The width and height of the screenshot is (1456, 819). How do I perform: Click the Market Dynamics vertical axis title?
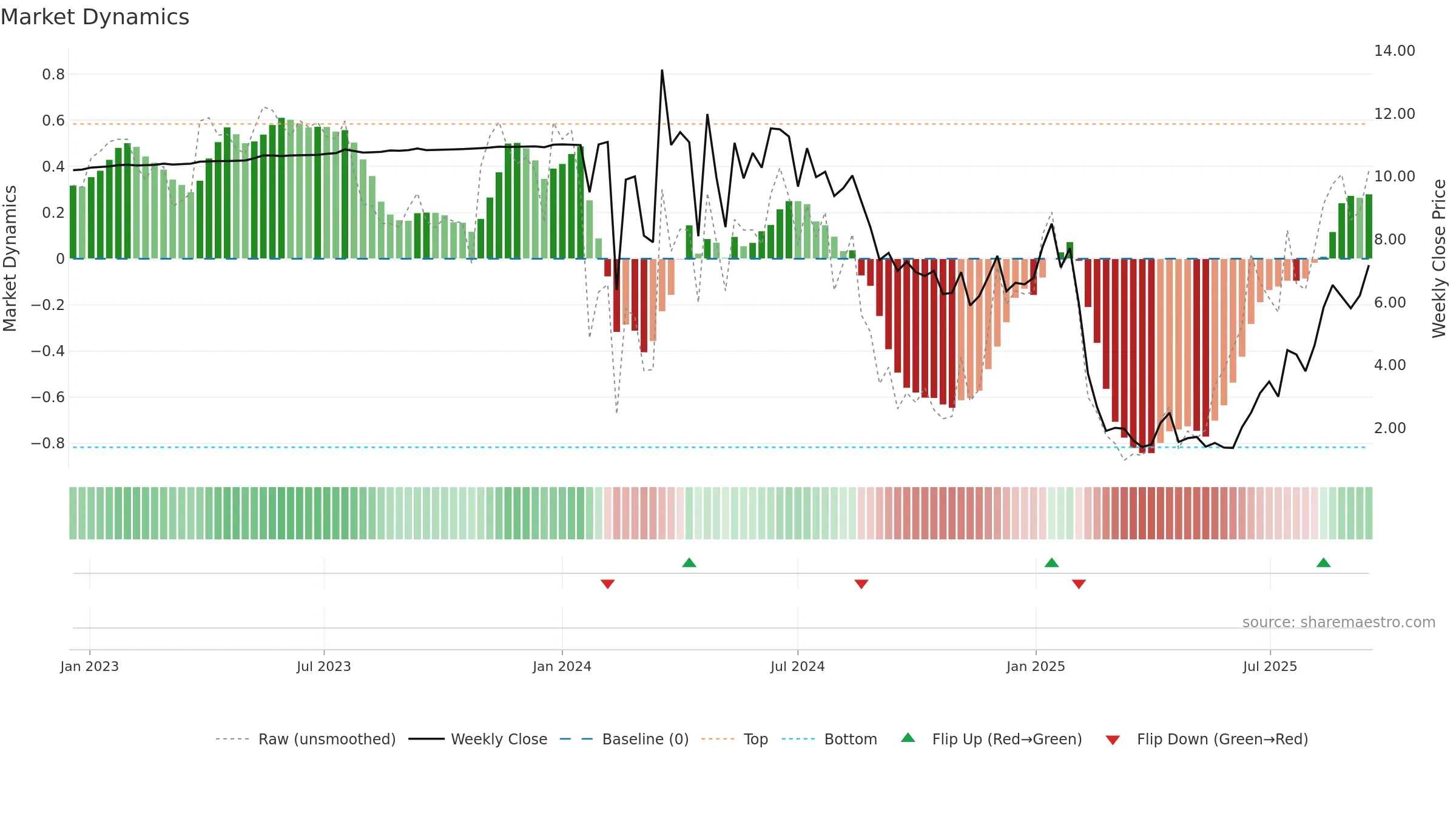[x=10, y=258]
